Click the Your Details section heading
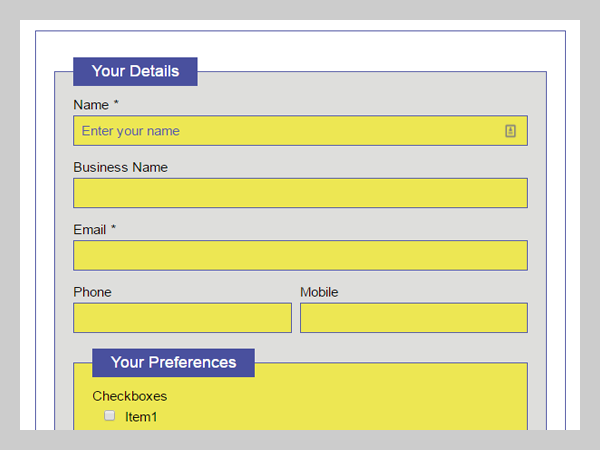This screenshot has height=450, width=600. [x=135, y=71]
